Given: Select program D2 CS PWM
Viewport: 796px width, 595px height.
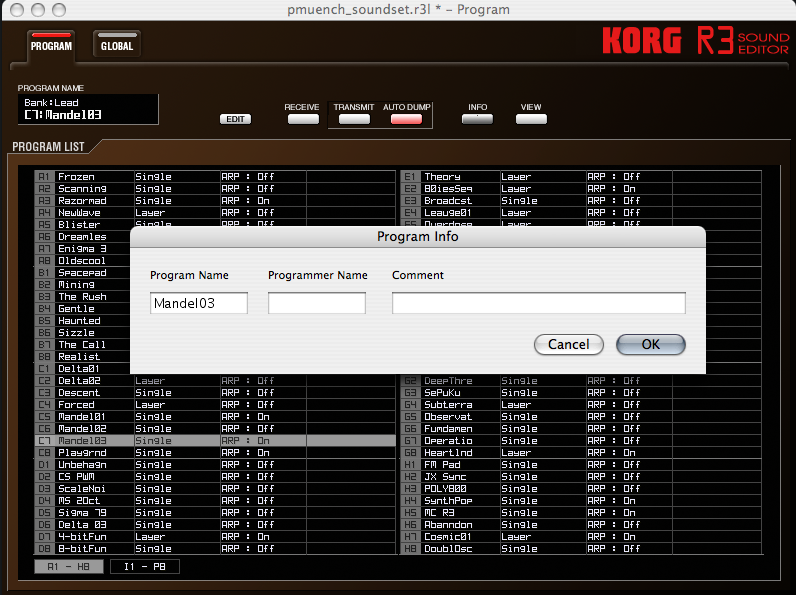Looking at the screenshot, I should pyautogui.click(x=215, y=477).
